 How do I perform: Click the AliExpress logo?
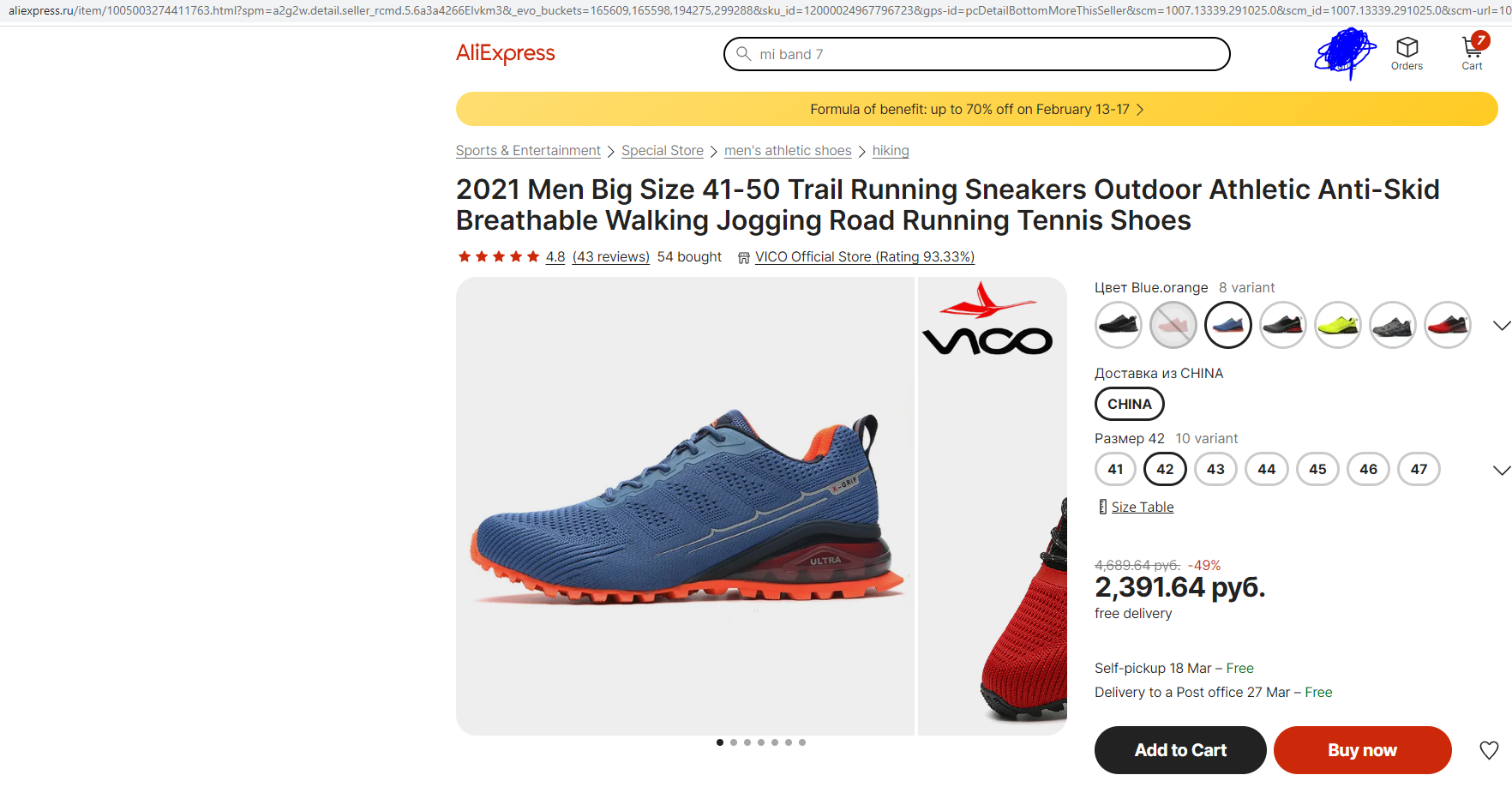pos(506,54)
